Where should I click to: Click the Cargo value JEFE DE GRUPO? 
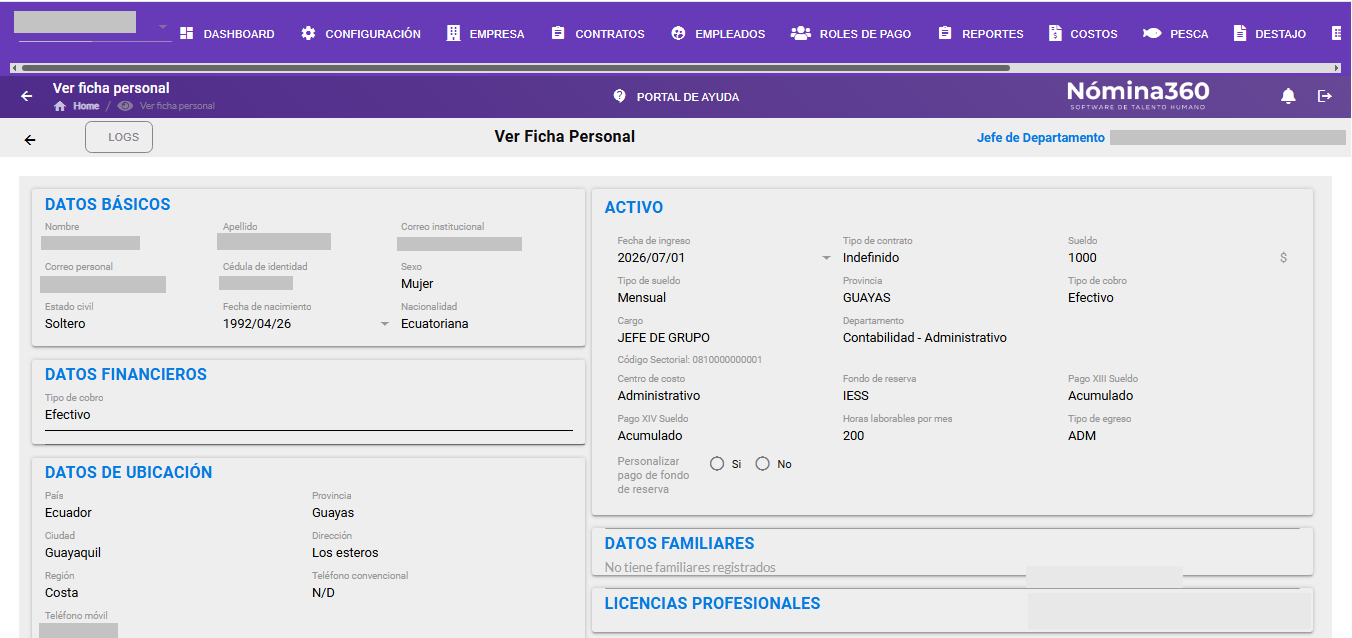pos(664,338)
